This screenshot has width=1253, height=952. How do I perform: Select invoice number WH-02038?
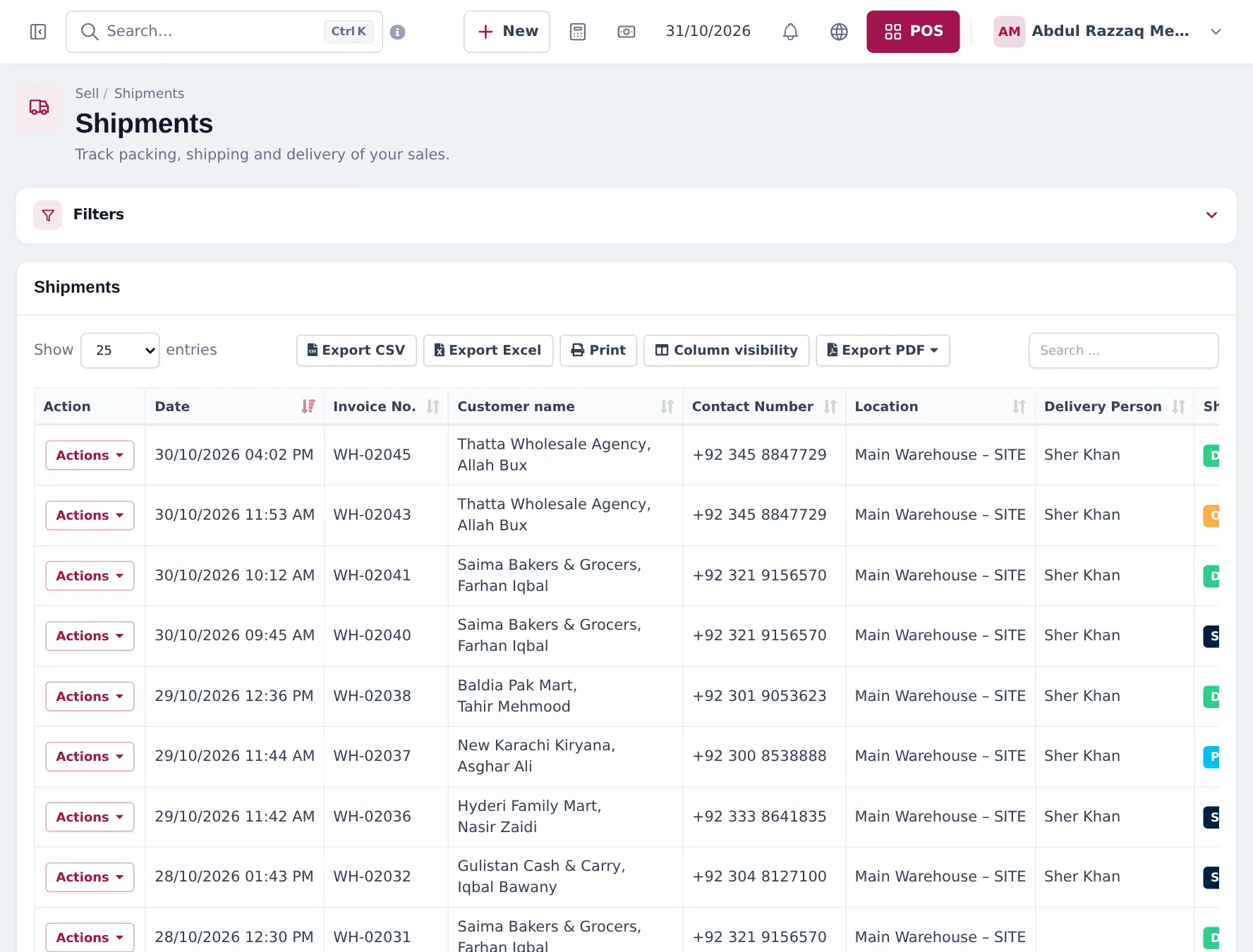click(x=372, y=696)
